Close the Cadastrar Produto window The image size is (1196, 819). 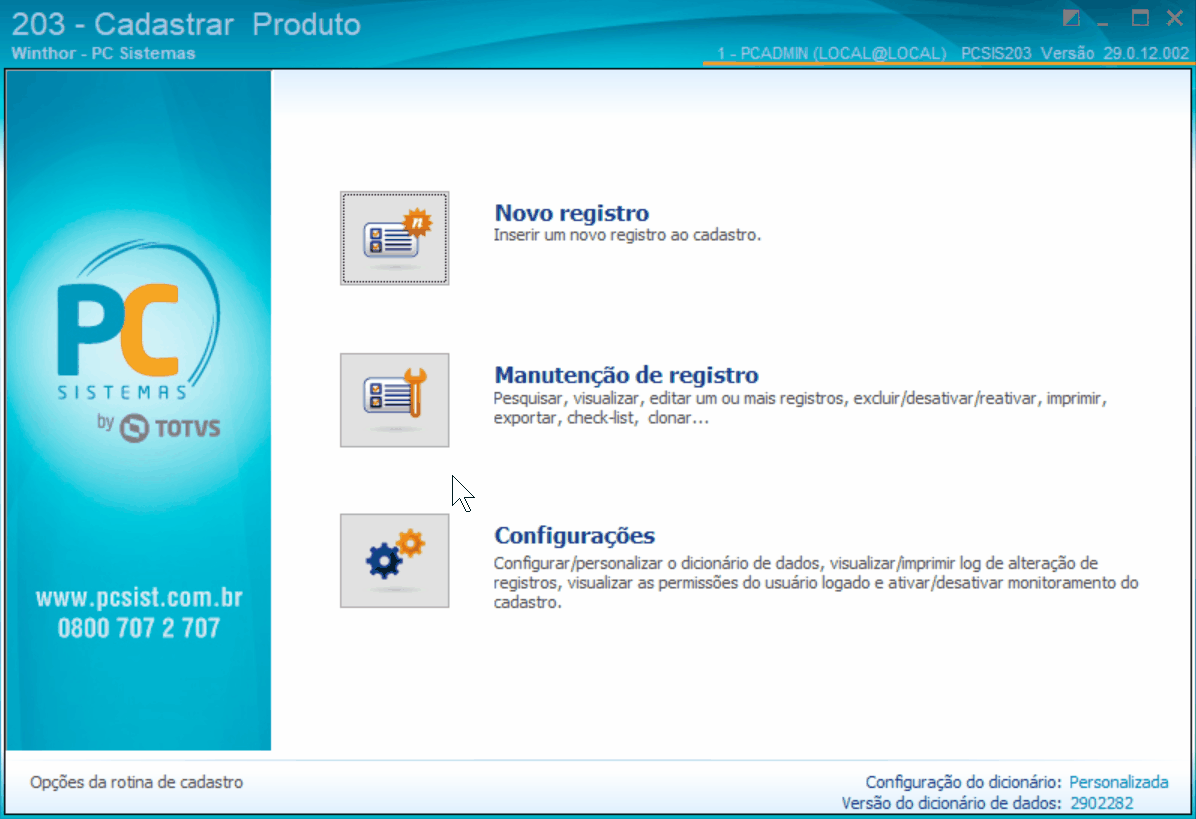[1175, 18]
